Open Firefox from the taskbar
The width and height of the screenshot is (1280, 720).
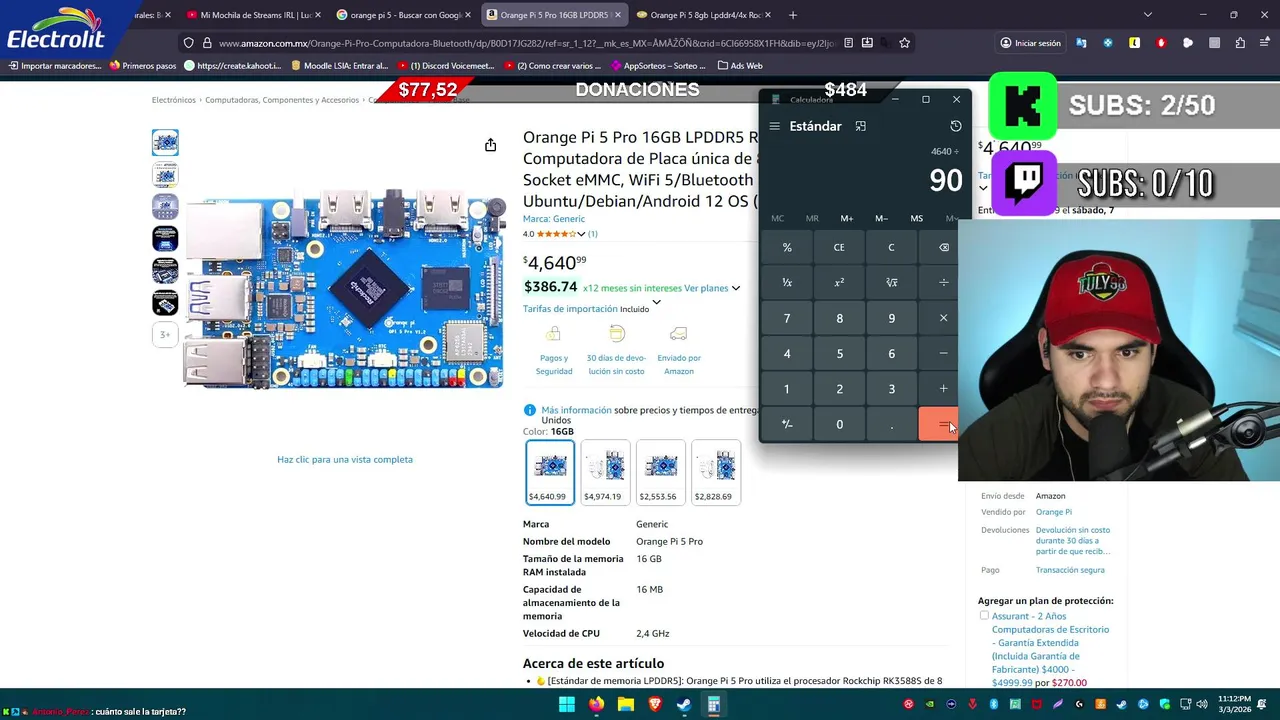click(596, 704)
